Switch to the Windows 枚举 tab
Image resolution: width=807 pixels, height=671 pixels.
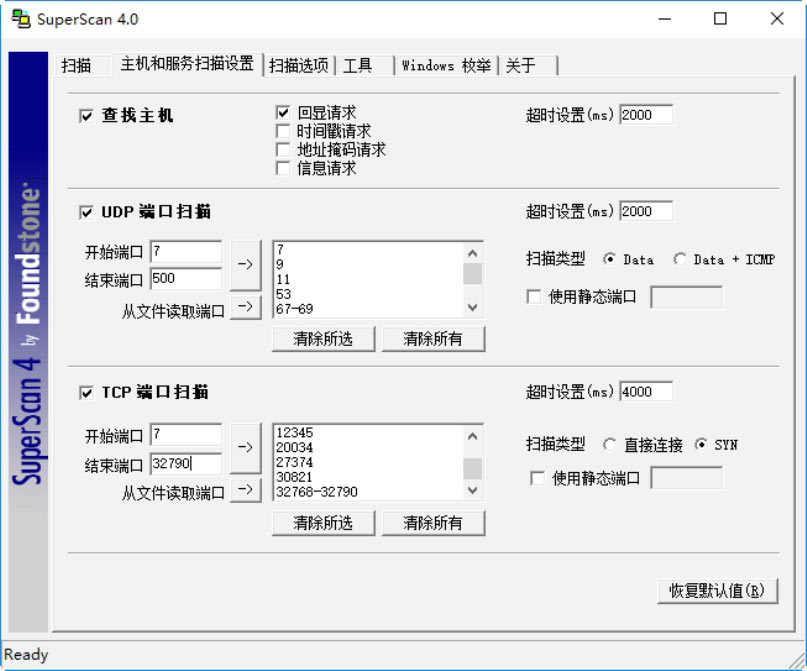coord(446,65)
